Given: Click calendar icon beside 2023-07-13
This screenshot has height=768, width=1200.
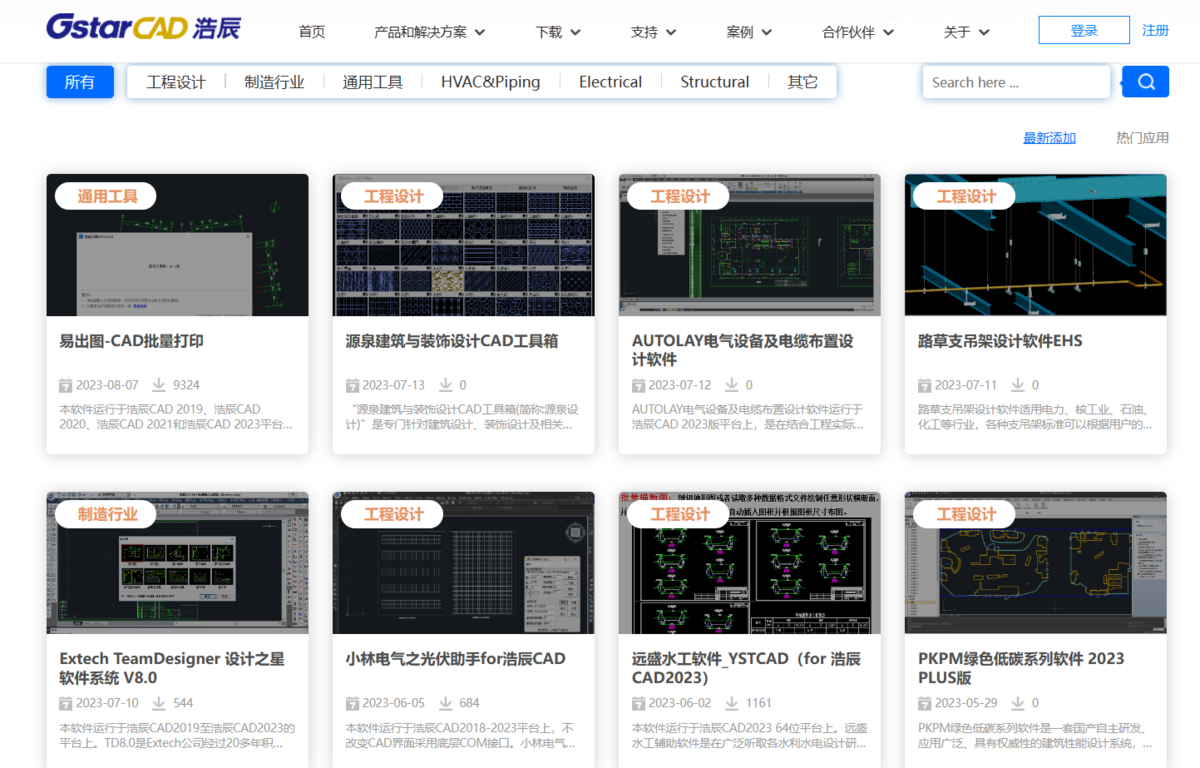Looking at the screenshot, I should (352, 385).
